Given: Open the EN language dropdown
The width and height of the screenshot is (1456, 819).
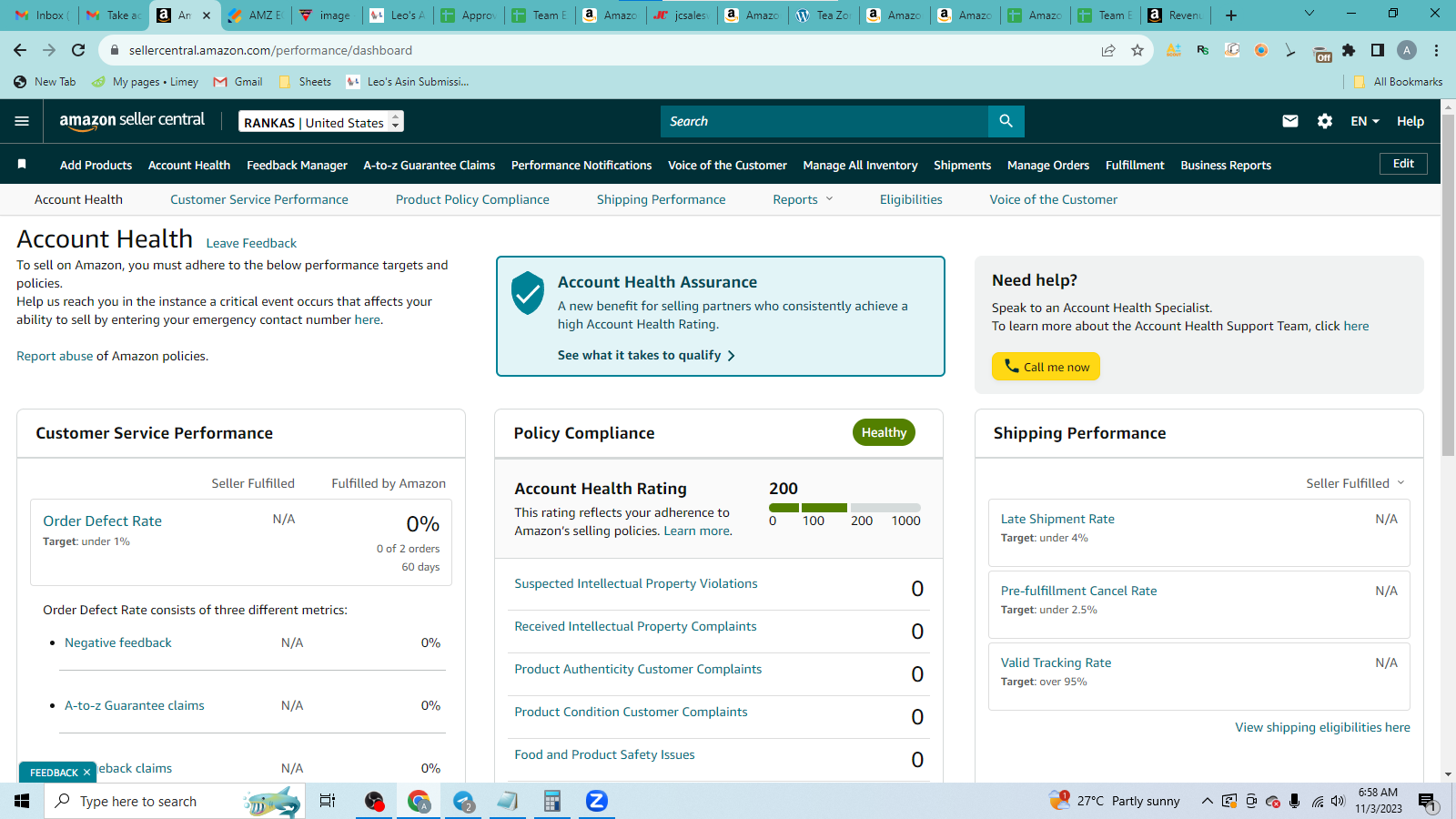Looking at the screenshot, I should tap(1365, 121).
